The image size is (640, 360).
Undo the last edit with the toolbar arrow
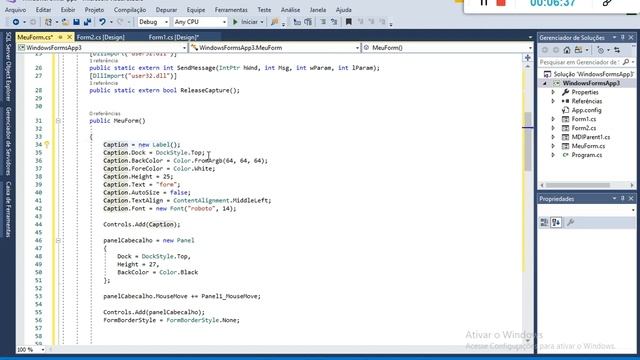pyautogui.click(x=102, y=22)
